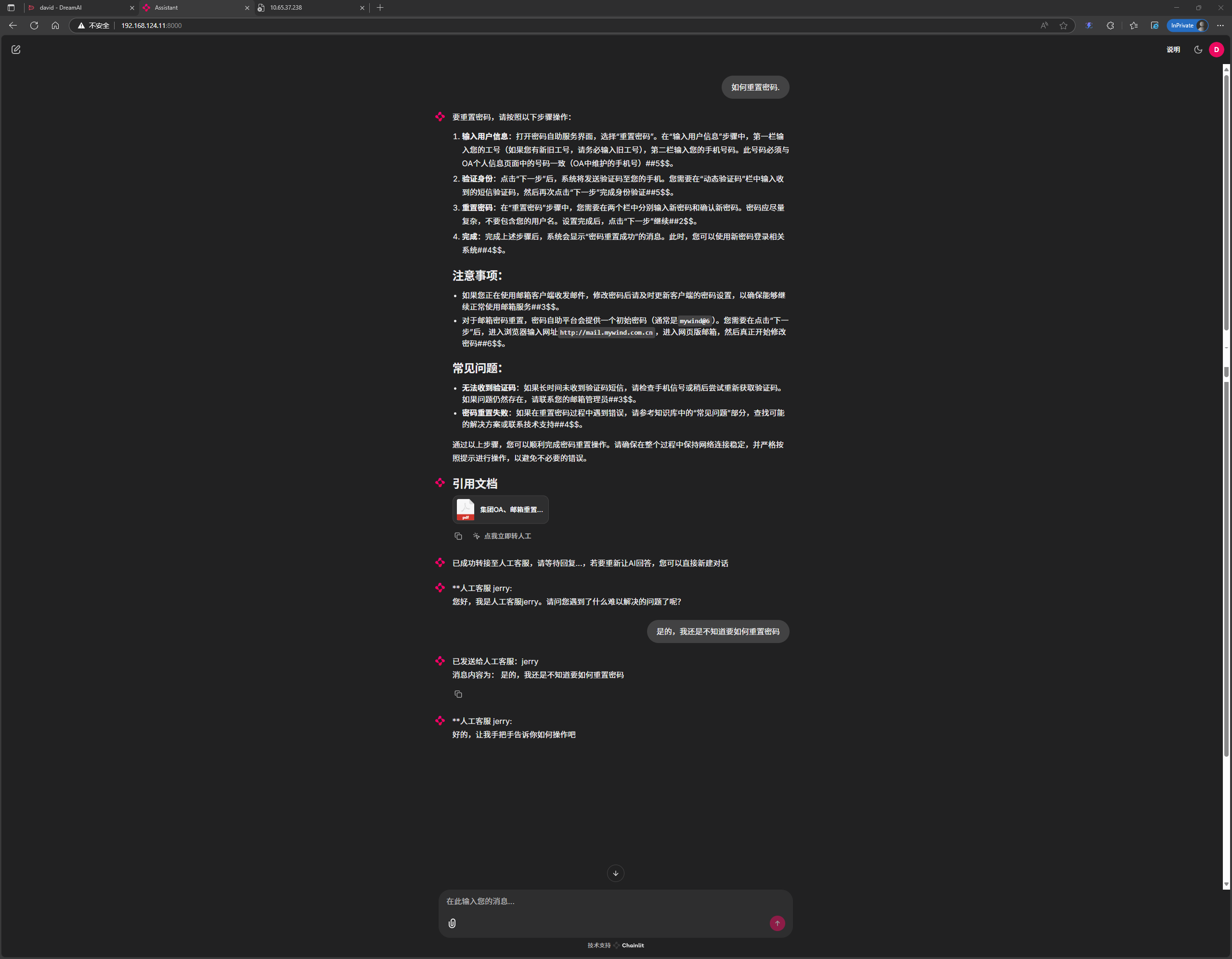This screenshot has height=959, width=1232.
Task: Copy the 已发送给人工客服 message
Action: pos(458,694)
